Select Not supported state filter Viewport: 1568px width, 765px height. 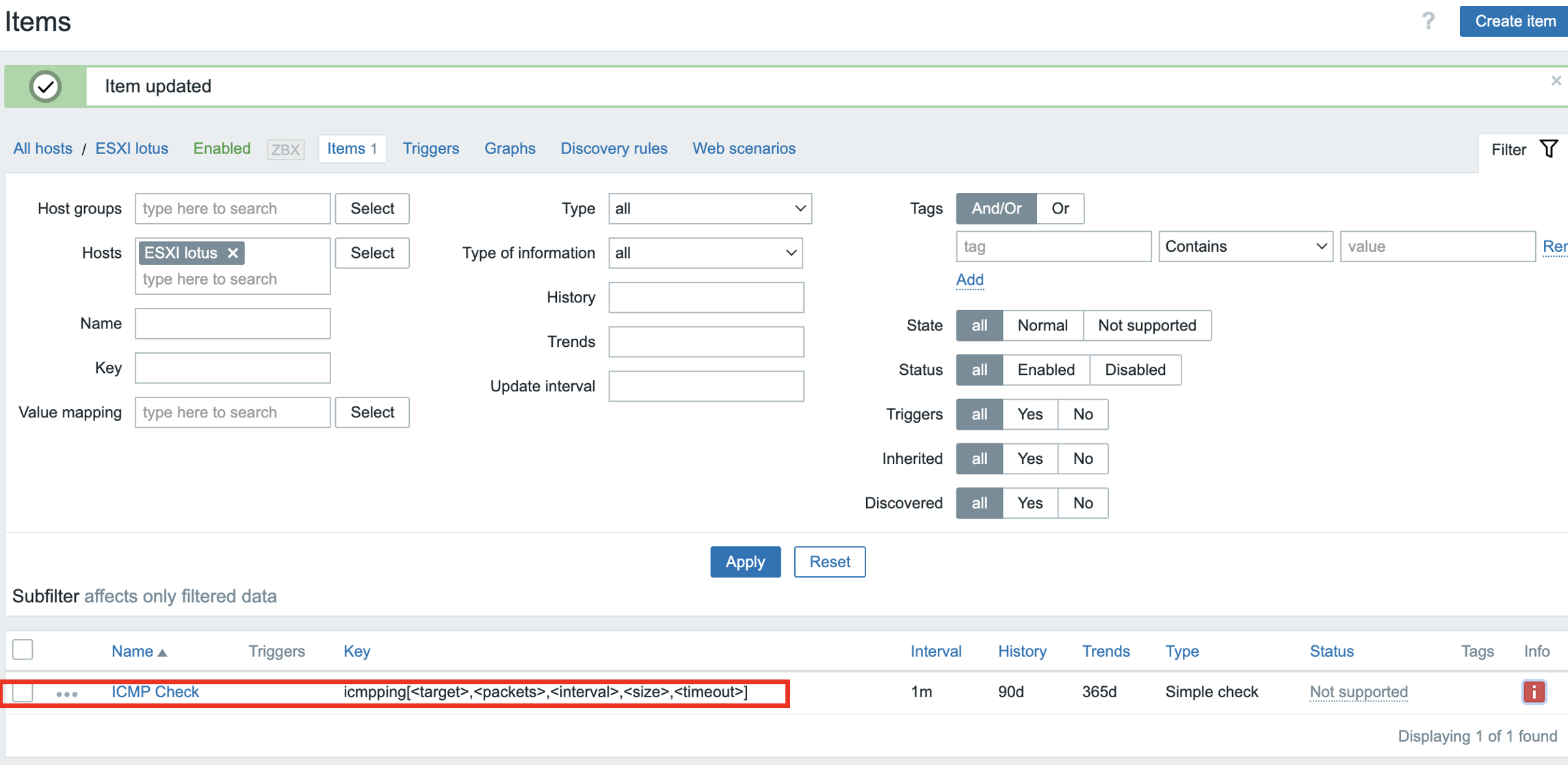click(x=1147, y=326)
